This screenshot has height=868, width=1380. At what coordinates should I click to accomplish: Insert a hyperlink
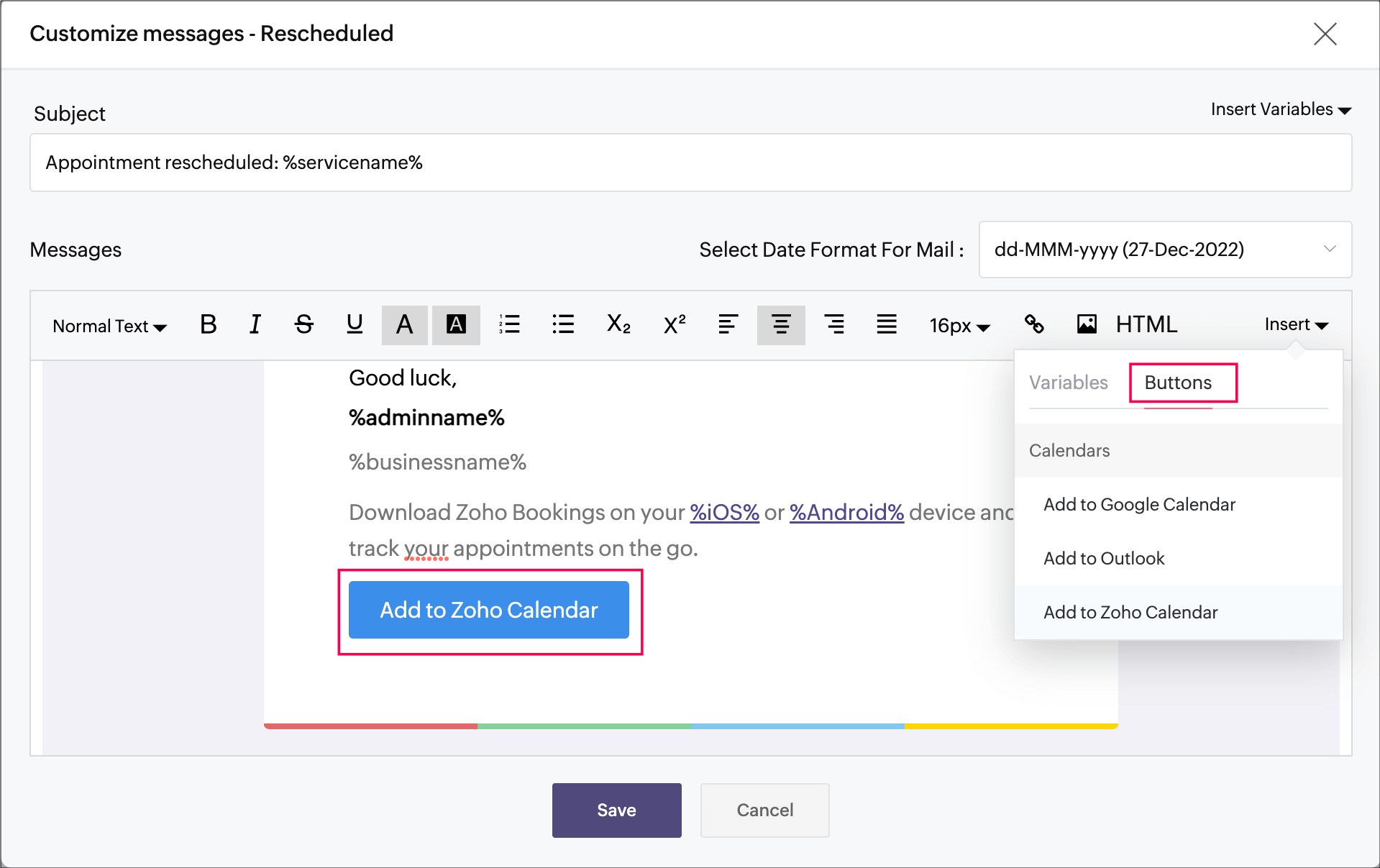(x=1034, y=325)
